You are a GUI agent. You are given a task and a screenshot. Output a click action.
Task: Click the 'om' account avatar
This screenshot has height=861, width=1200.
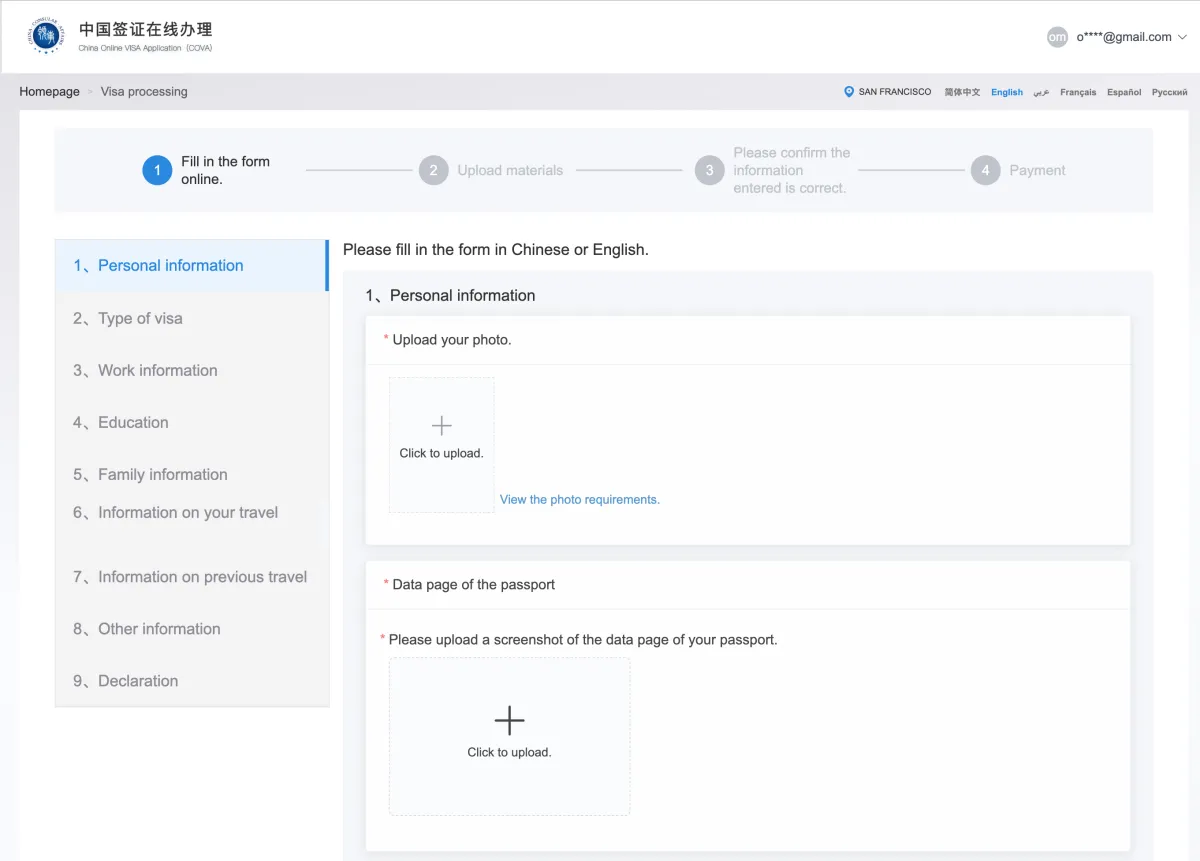(x=1057, y=37)
